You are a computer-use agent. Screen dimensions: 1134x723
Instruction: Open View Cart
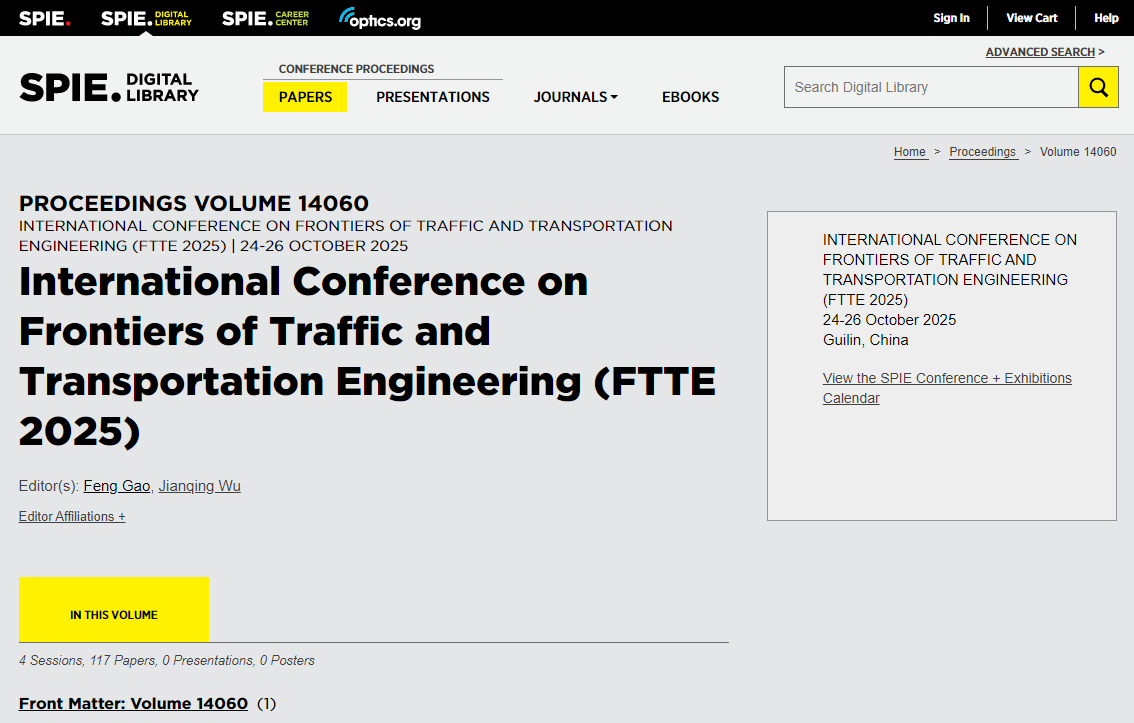[1031, 18]
